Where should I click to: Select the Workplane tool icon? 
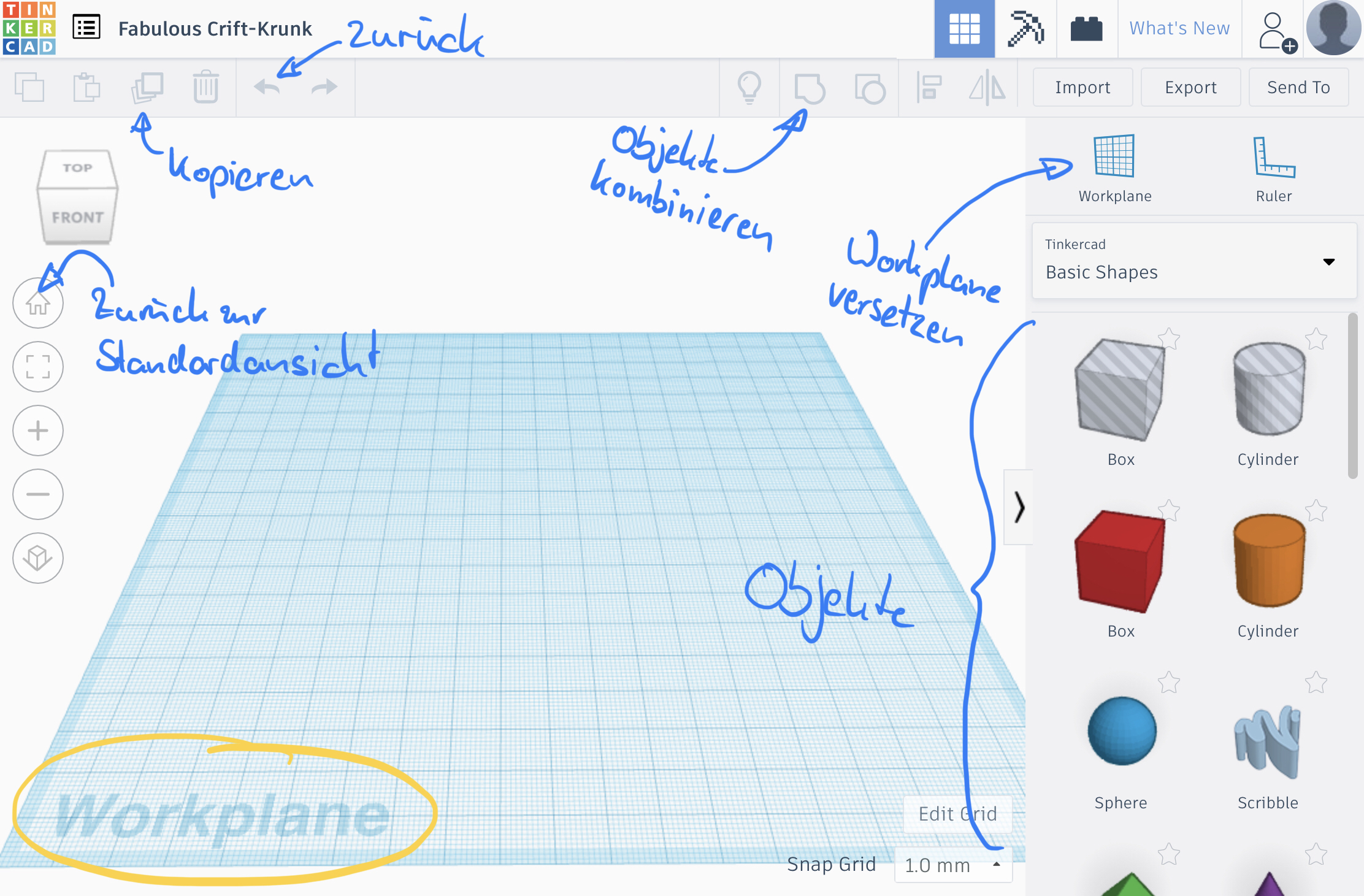pos(1114,156)
